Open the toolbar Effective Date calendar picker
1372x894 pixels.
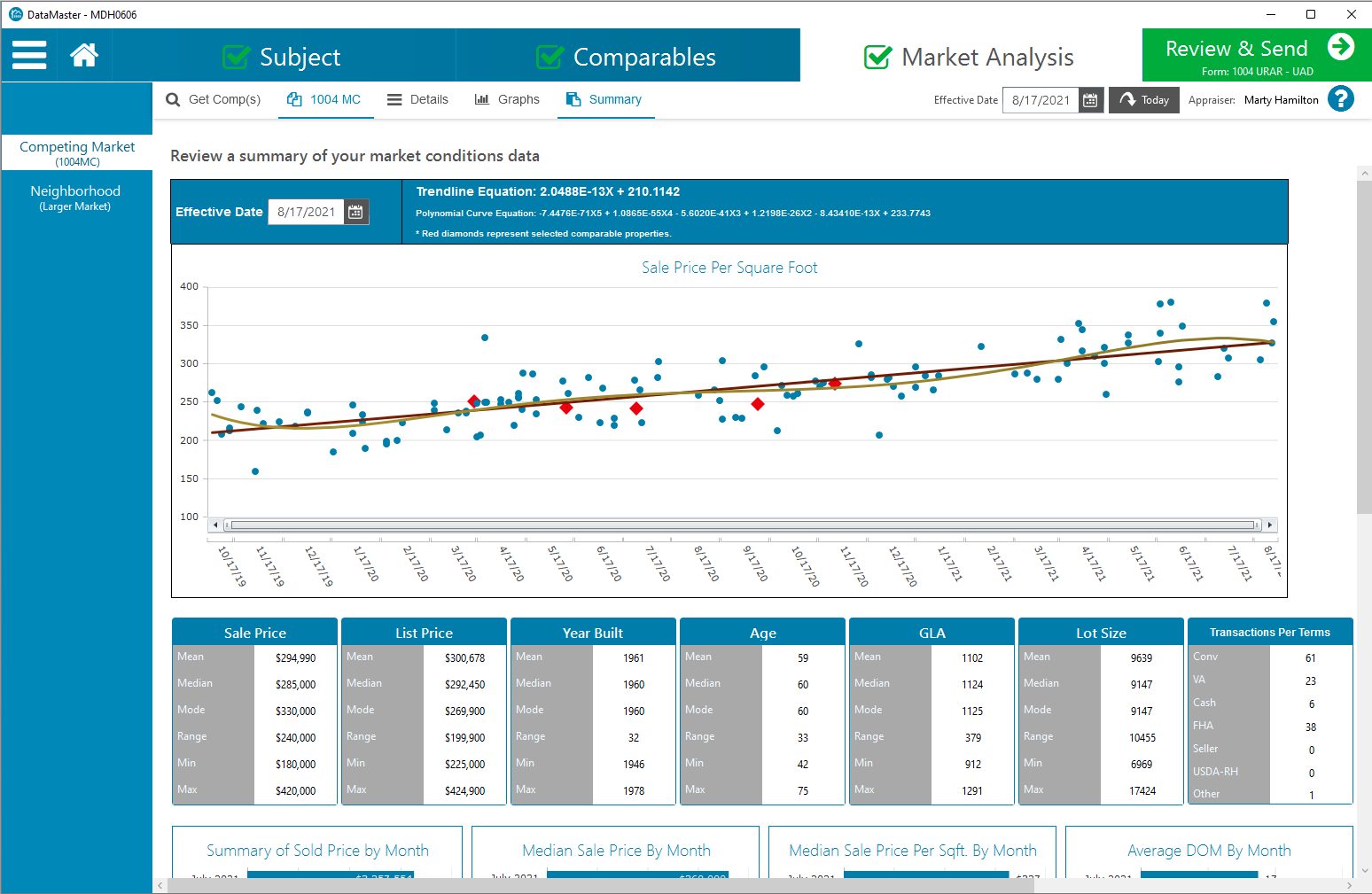1090,99
